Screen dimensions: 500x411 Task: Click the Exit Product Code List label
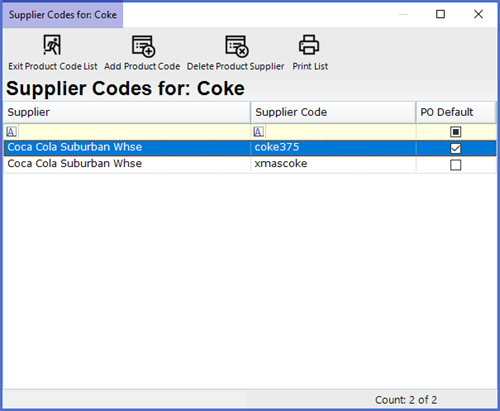pyautogui.click(x=53, y=66)
